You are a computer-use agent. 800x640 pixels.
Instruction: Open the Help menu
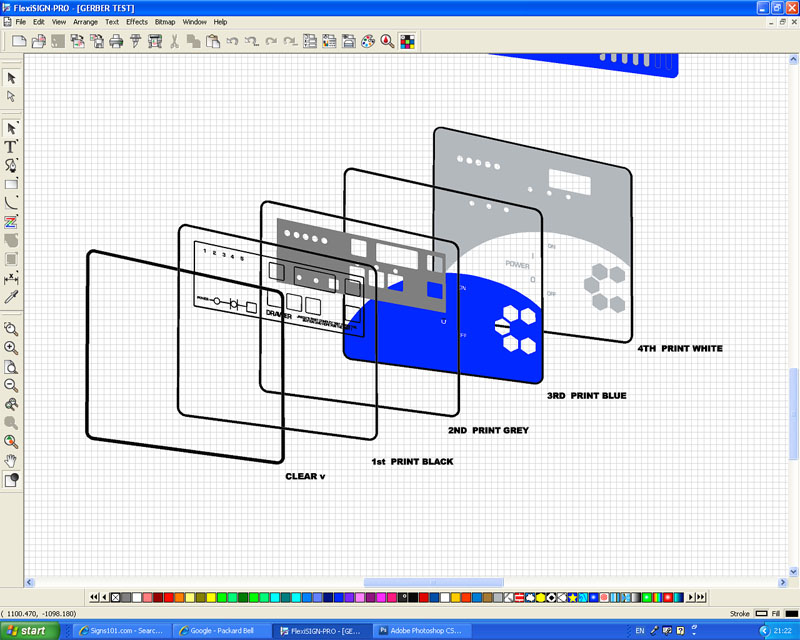point(220,22)
